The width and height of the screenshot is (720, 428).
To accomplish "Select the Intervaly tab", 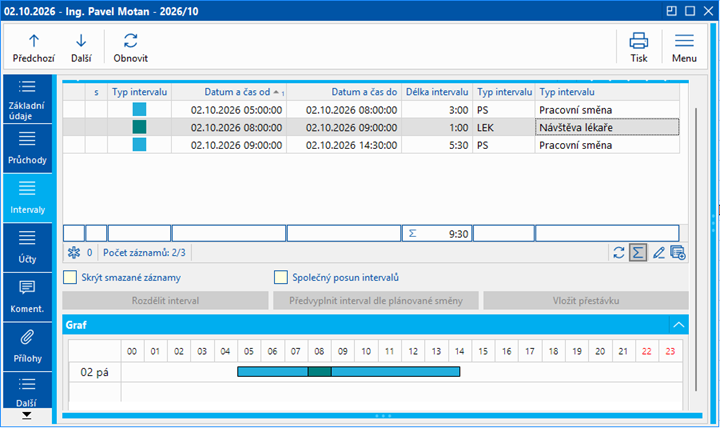I will [27, 198].
